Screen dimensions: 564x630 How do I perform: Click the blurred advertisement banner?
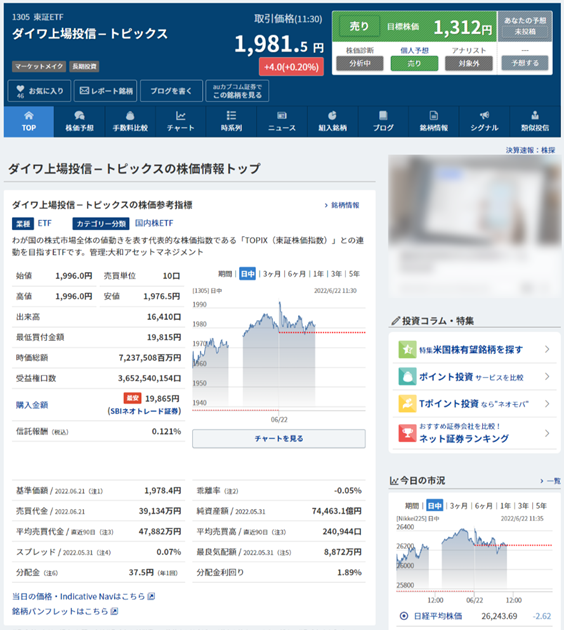click(474, 226)
